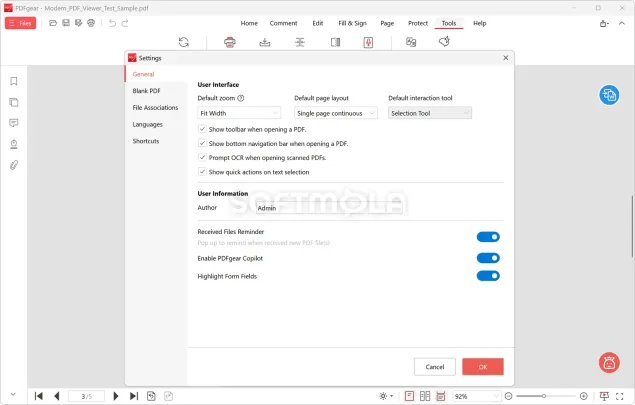Switch off Enable PDFgear Copilot toggle
Screen dimensions: 635x405
coord(488,258)
